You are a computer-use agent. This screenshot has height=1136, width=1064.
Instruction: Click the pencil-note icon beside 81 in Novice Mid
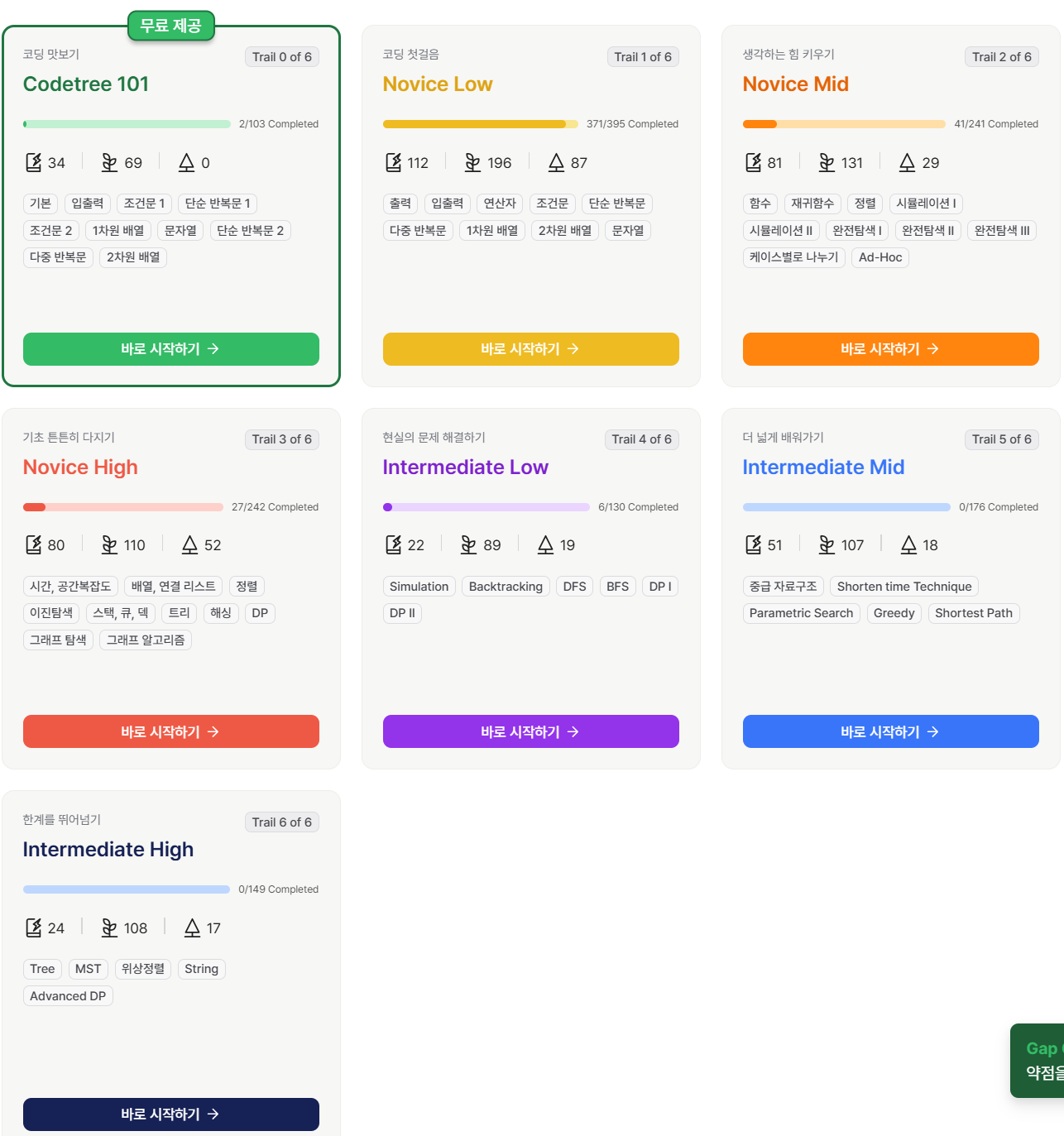753,162
